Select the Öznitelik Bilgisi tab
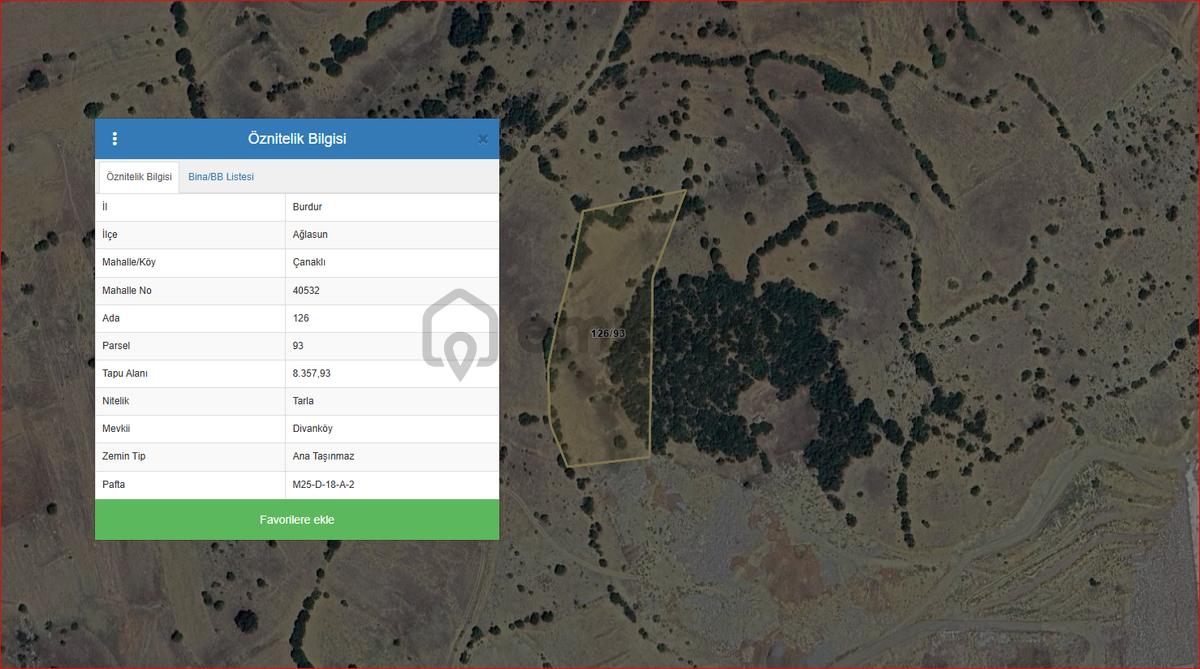 pyautogui.click(x=139, y=177)
